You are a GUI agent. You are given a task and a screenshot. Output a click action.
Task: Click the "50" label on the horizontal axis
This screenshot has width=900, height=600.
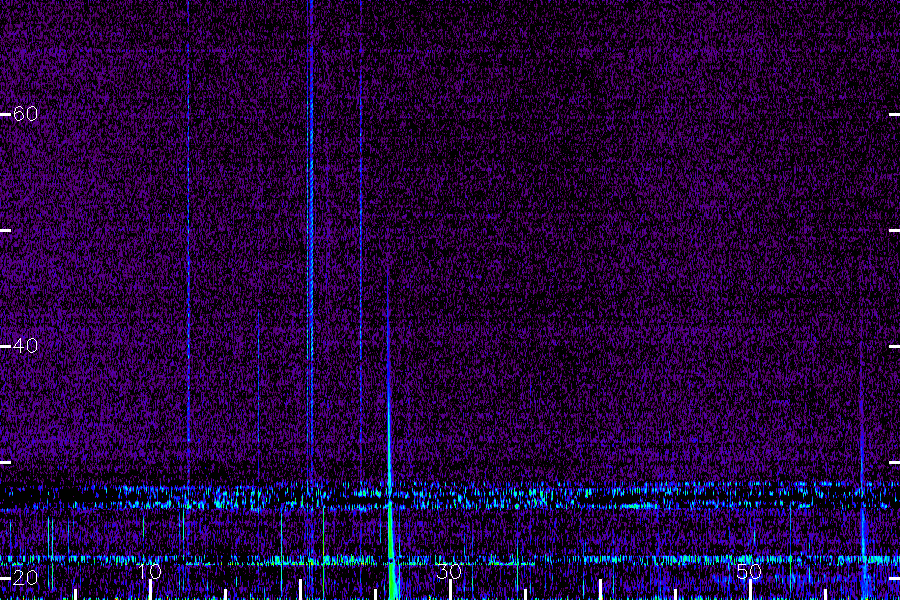coord(749,572)
